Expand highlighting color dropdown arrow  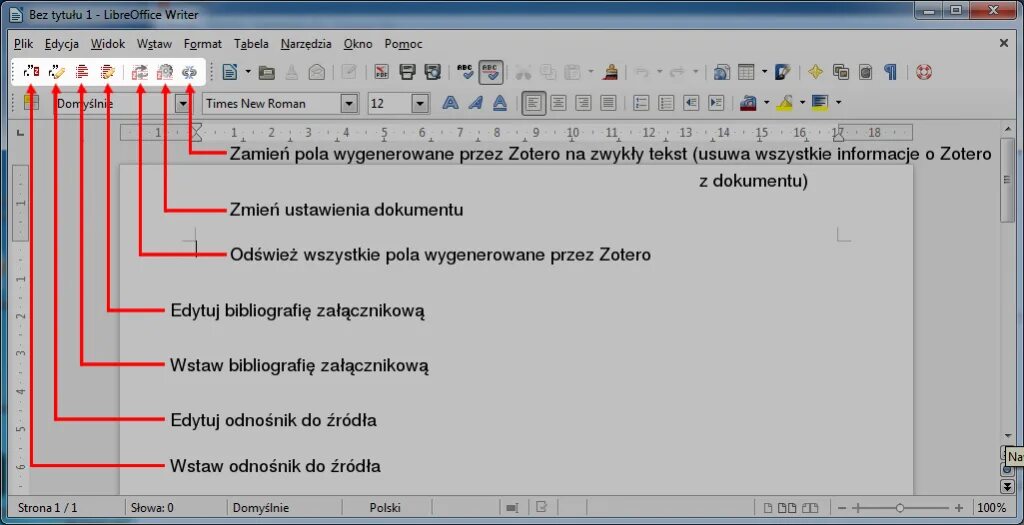click(802, 103)
